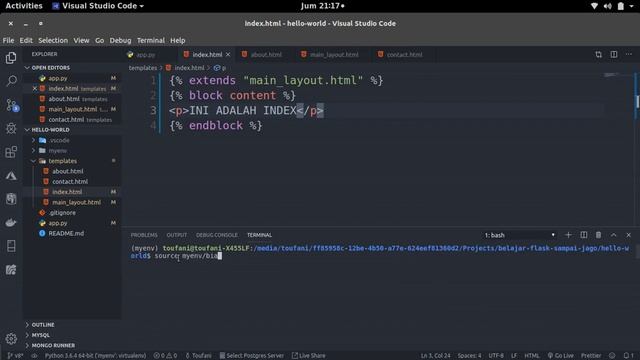Collapse the Open Editors section
The image size is (640, 360).
coord(51,68)
